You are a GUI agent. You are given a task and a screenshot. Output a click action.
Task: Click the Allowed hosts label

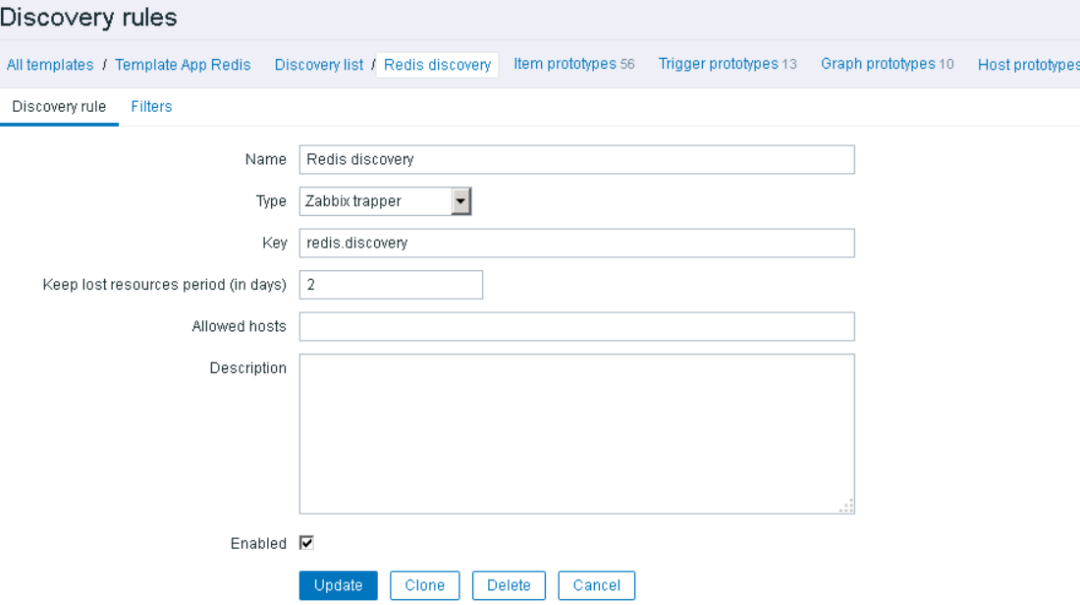click(x=238, y=327)
